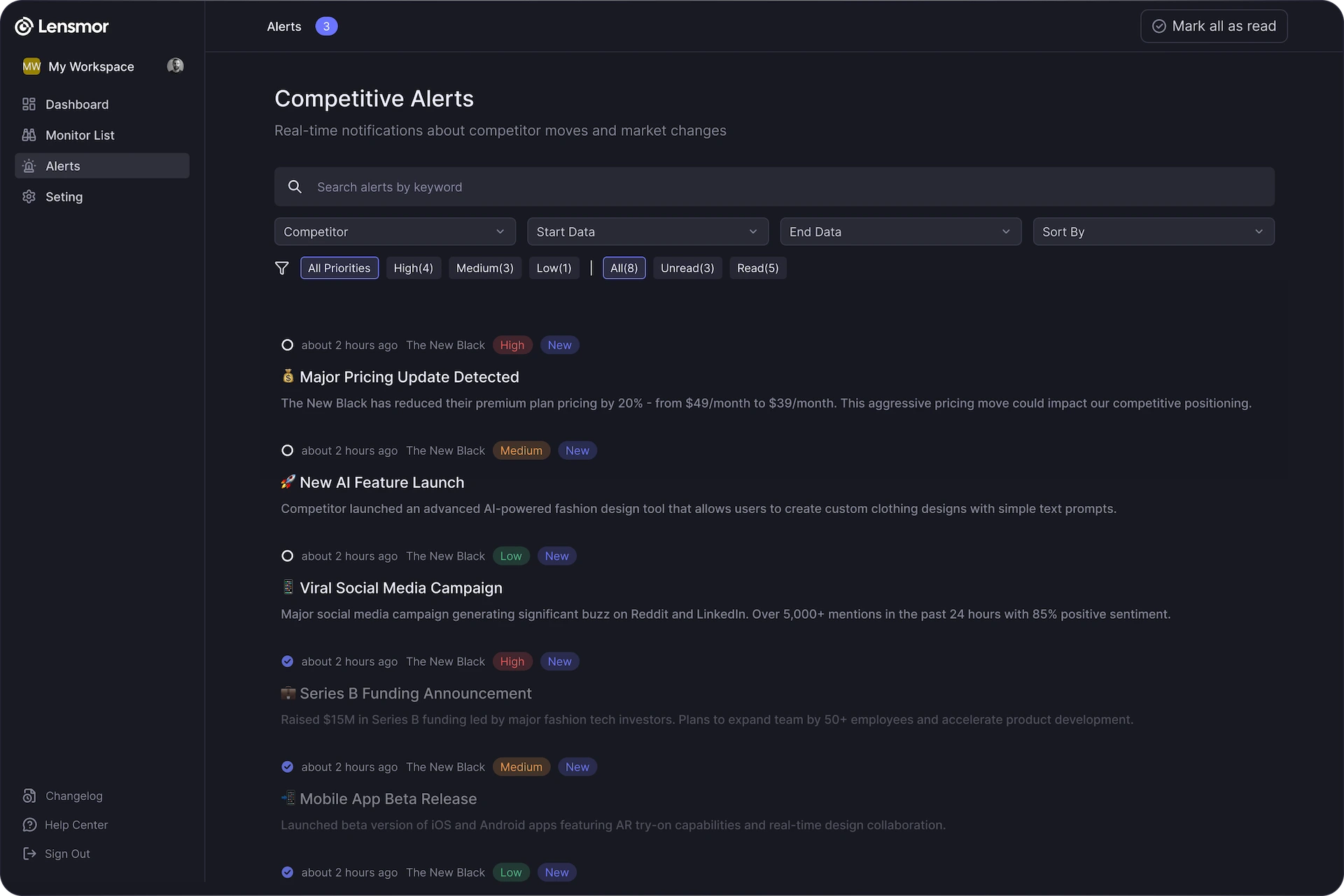Image resolution: width=1344 pixels, height=896 pixels.
Task: Show only Unread(3) alerts
Action: click(x=687, y=268)
